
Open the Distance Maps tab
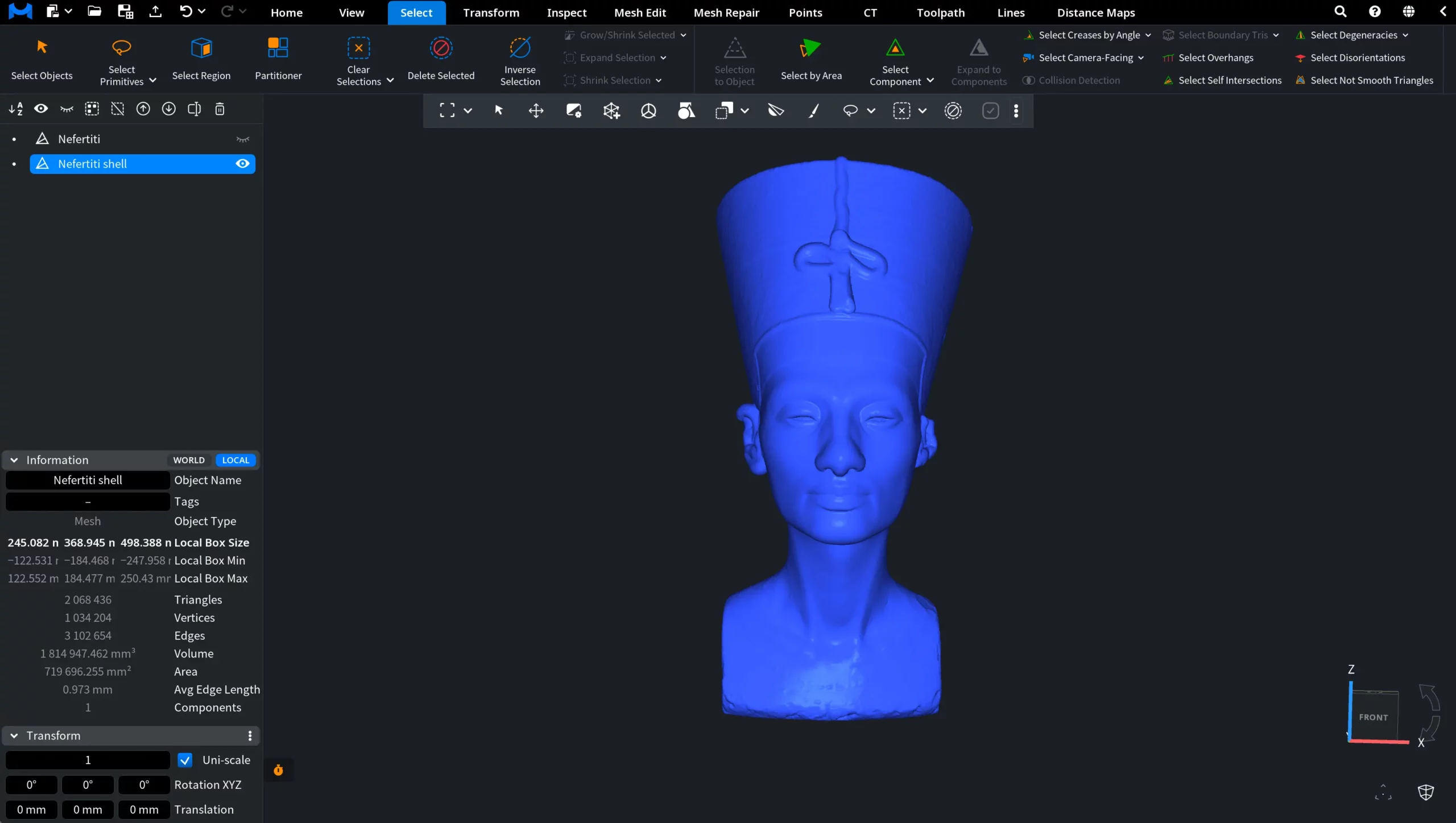tap(1096, 13)
